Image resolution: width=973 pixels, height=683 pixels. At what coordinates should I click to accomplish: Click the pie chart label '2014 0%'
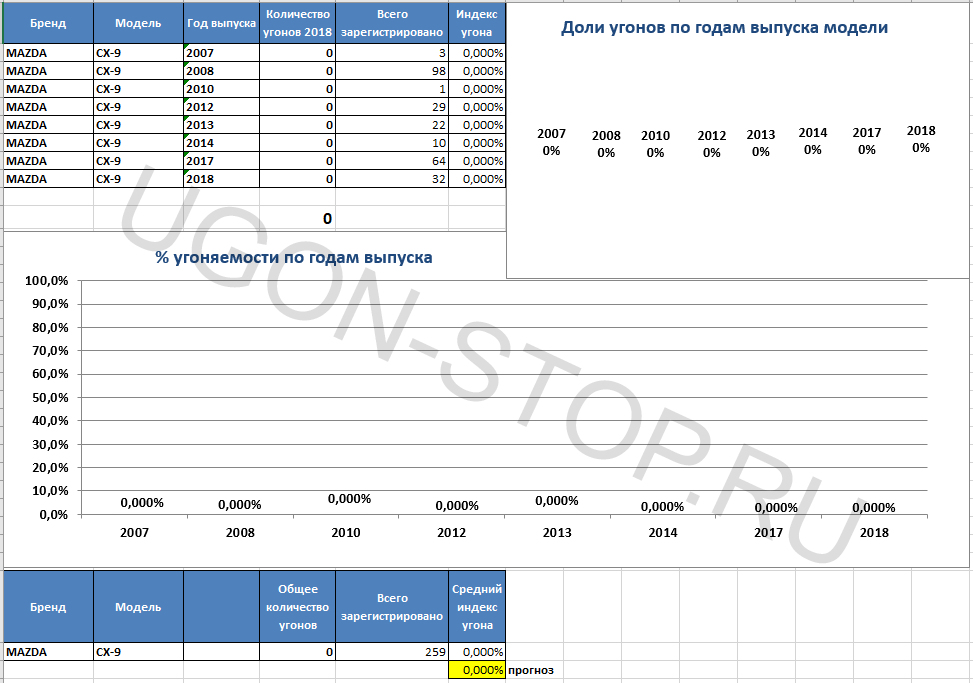(x=813, y=141)
